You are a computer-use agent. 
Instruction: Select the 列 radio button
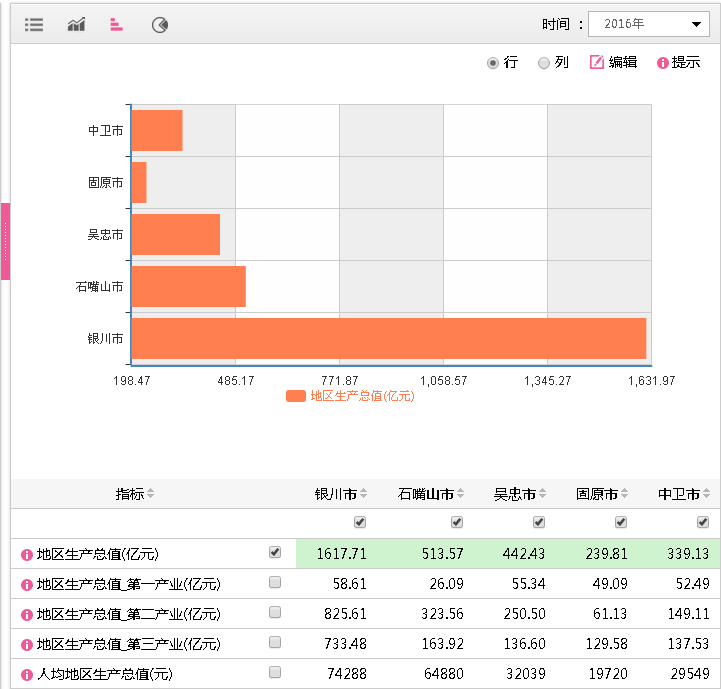[544, 63]
